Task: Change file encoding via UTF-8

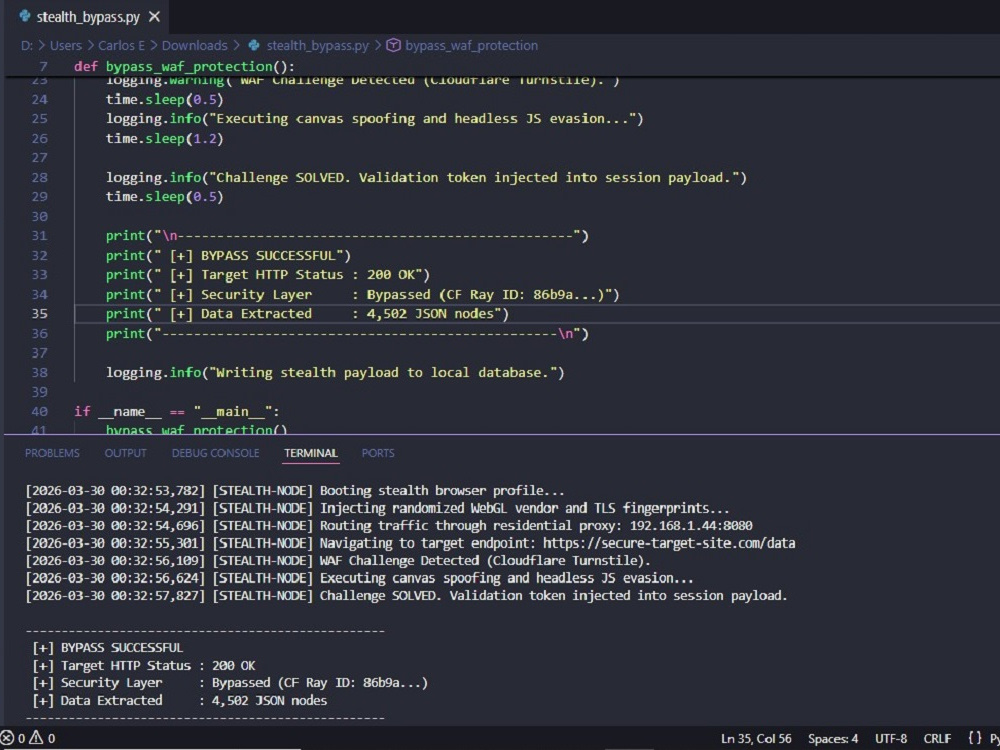Action: [x=891, y=739]
